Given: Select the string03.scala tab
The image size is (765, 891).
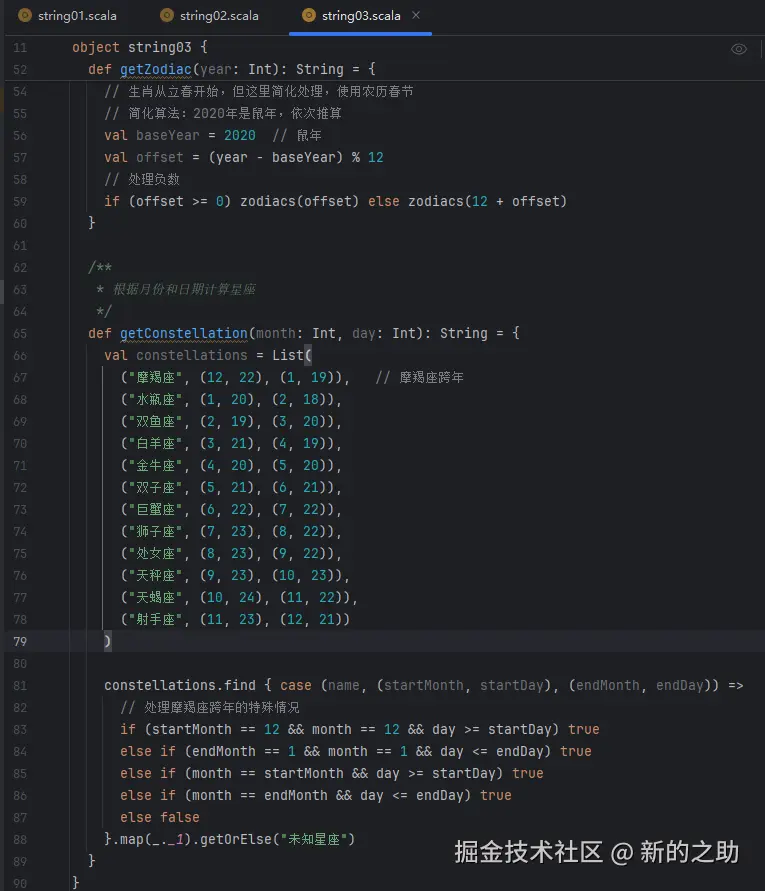Looking at the screenshot, I should 360,16.
